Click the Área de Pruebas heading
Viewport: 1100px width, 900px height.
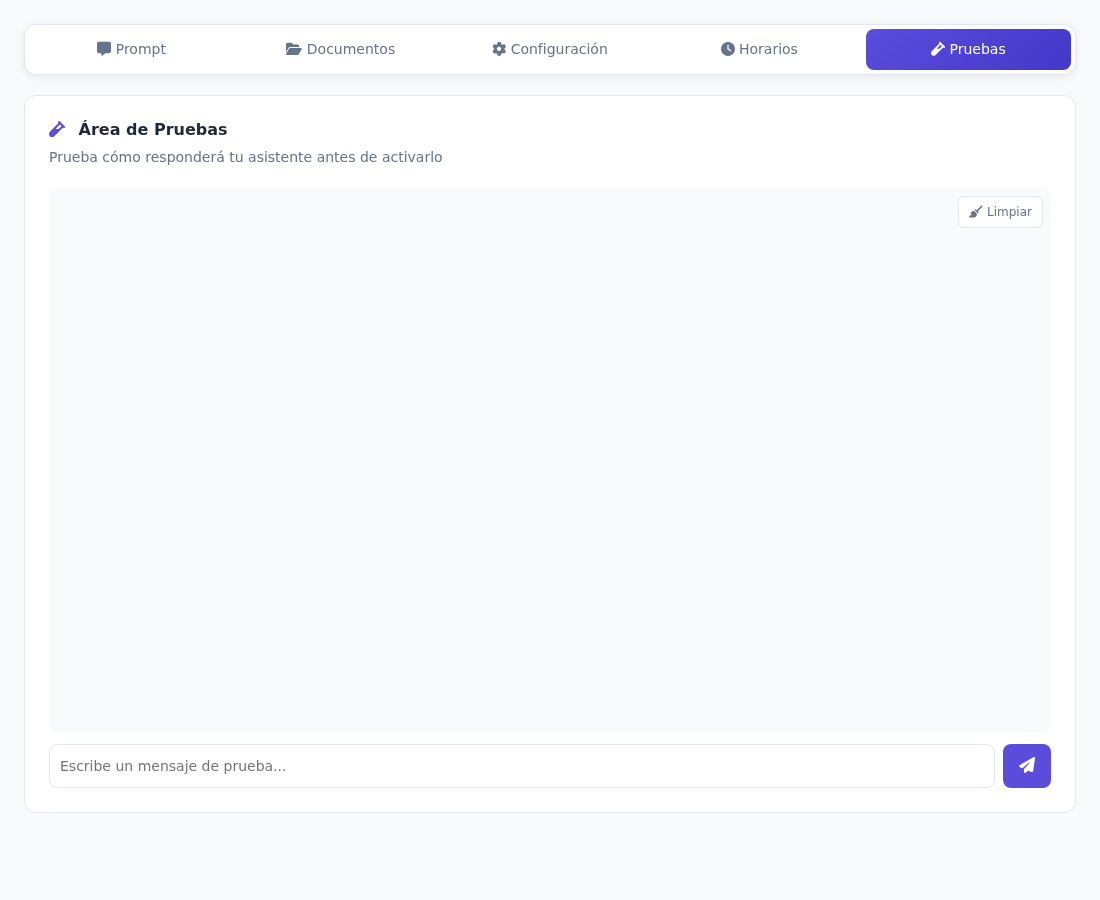coord(152,129)
